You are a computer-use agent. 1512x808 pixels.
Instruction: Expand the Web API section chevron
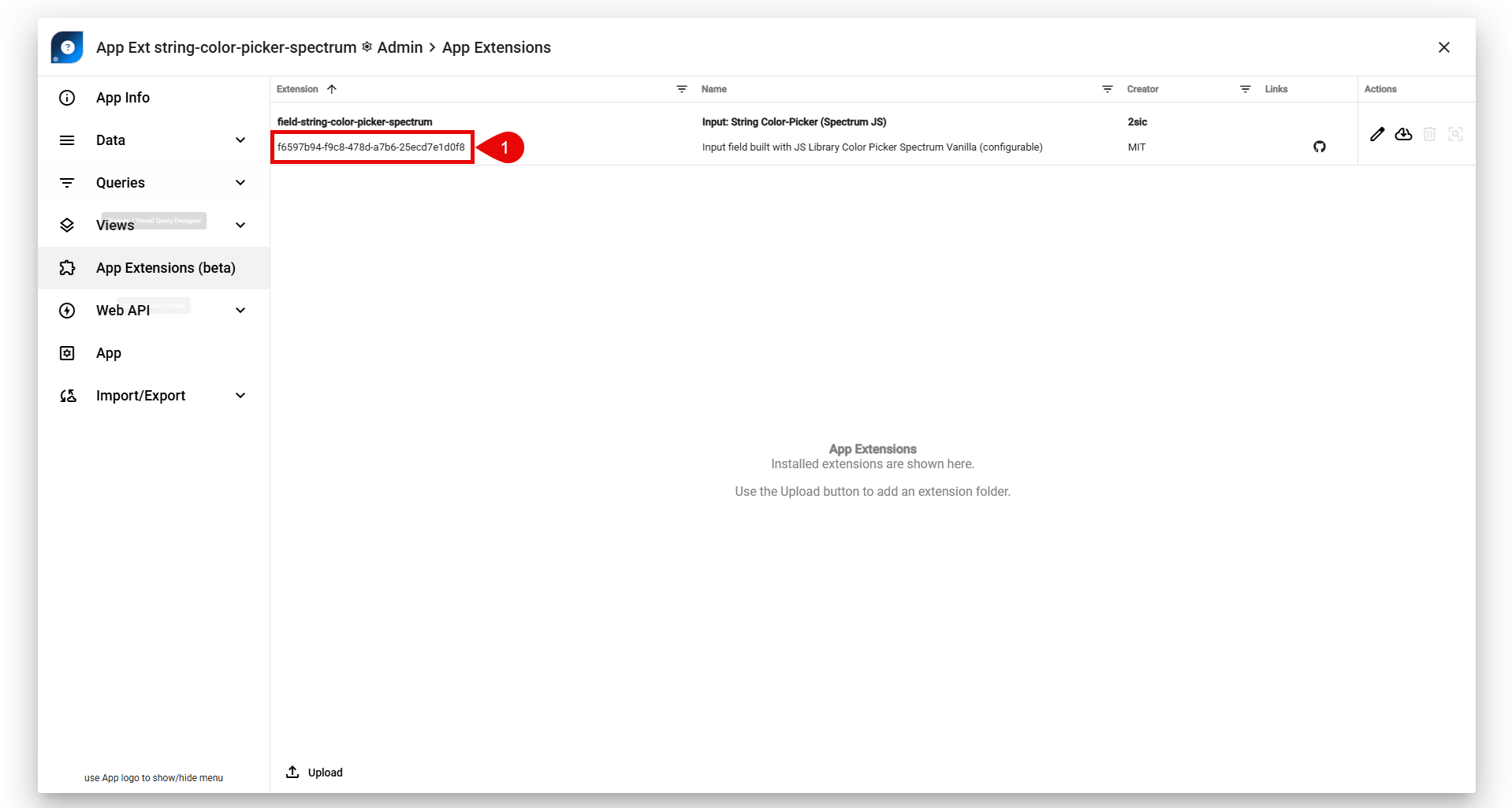(x=240, y=311)
